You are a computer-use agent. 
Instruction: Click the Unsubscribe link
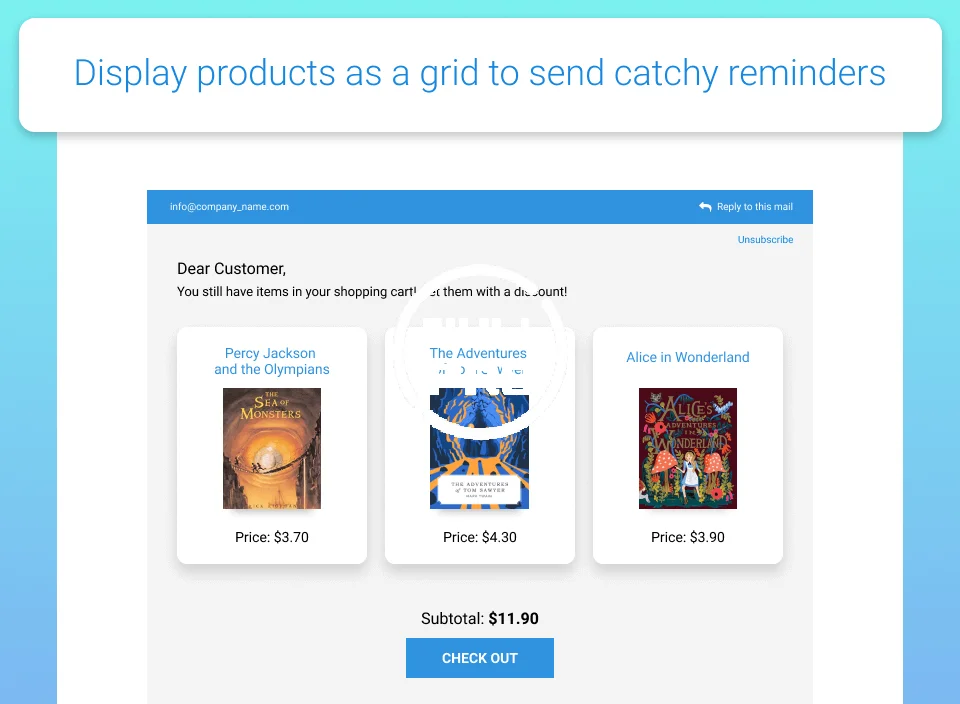pyautogui.click(x=765, y=240)
